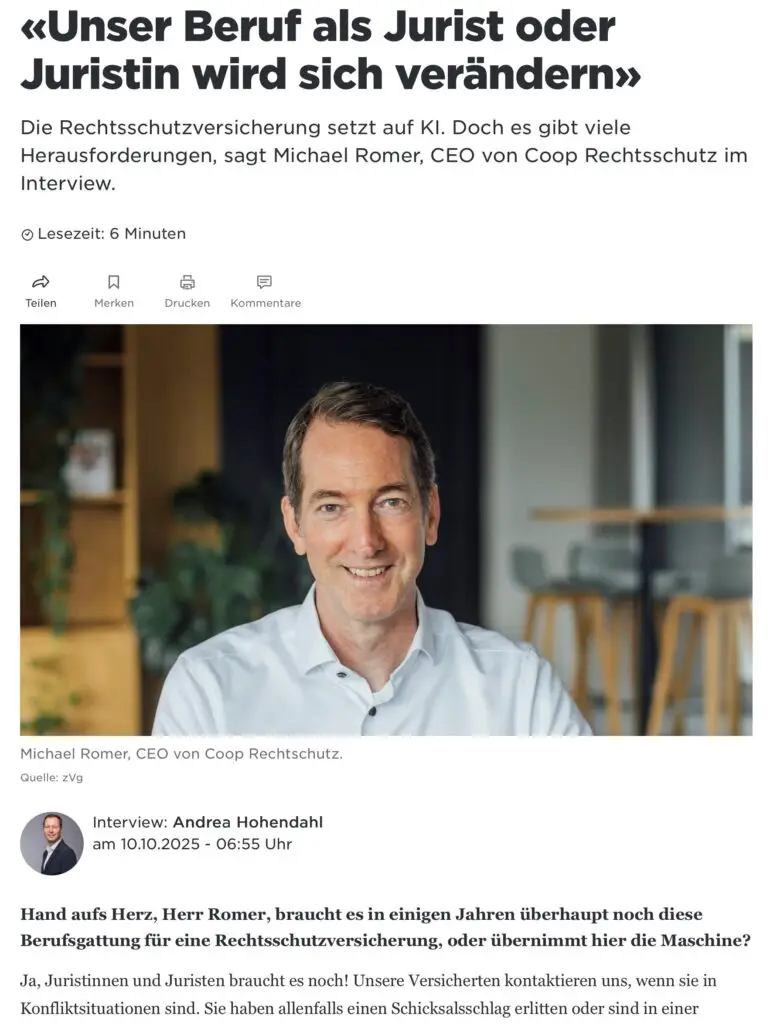The width and height of the screenshot is (770, 1024).
Task: Click the round author avatar photo
Action: pyautogui.click(x=52, y=843)
